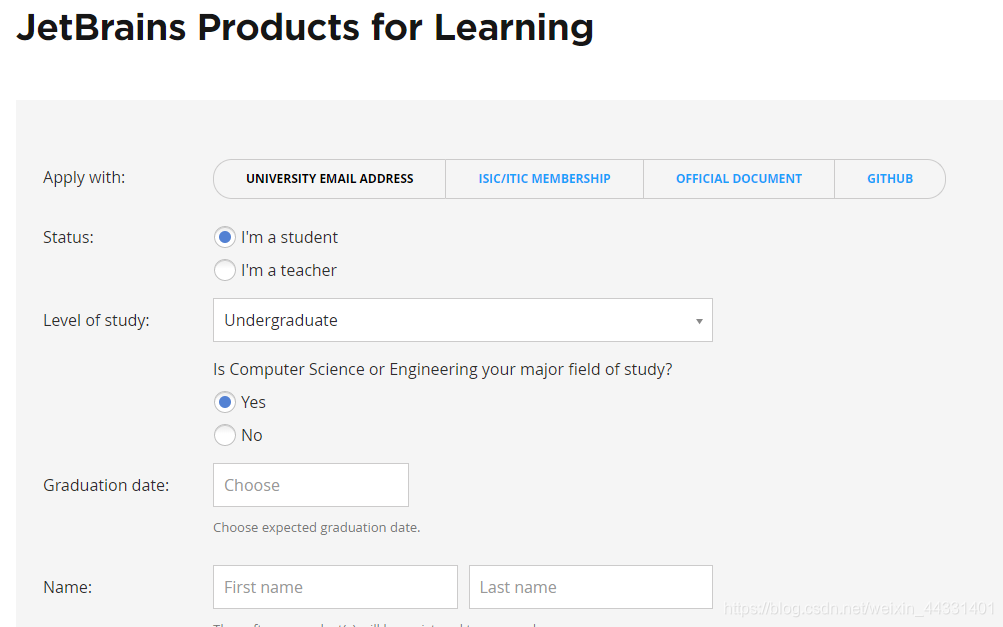Click the "Name:" field label
The width and height of the screenshot is (1003, 627).
coord(67,587)
